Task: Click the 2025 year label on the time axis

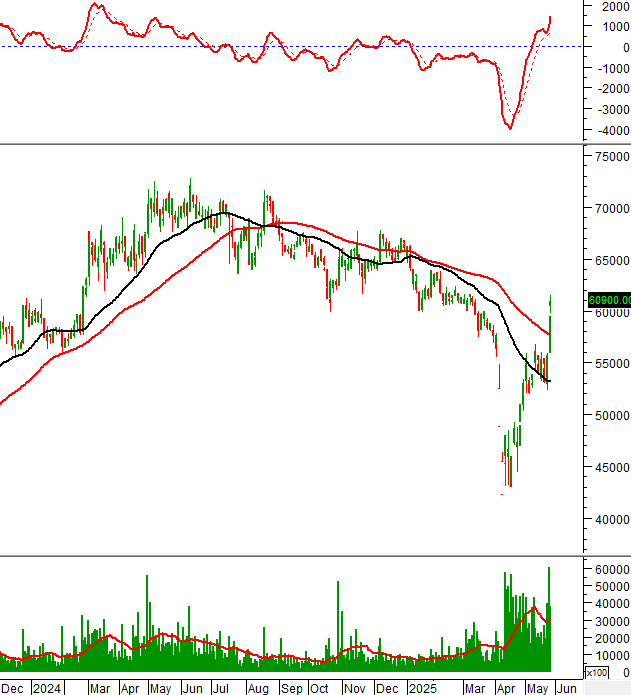Action: [x=423, y=688]
